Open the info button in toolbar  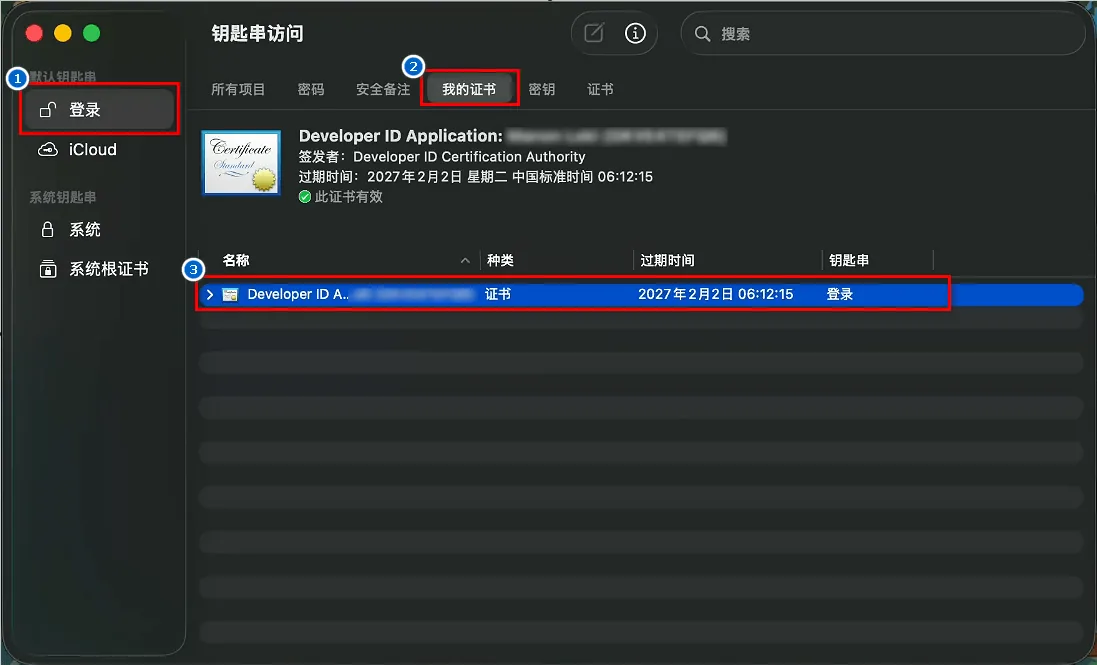click(635, 33)
